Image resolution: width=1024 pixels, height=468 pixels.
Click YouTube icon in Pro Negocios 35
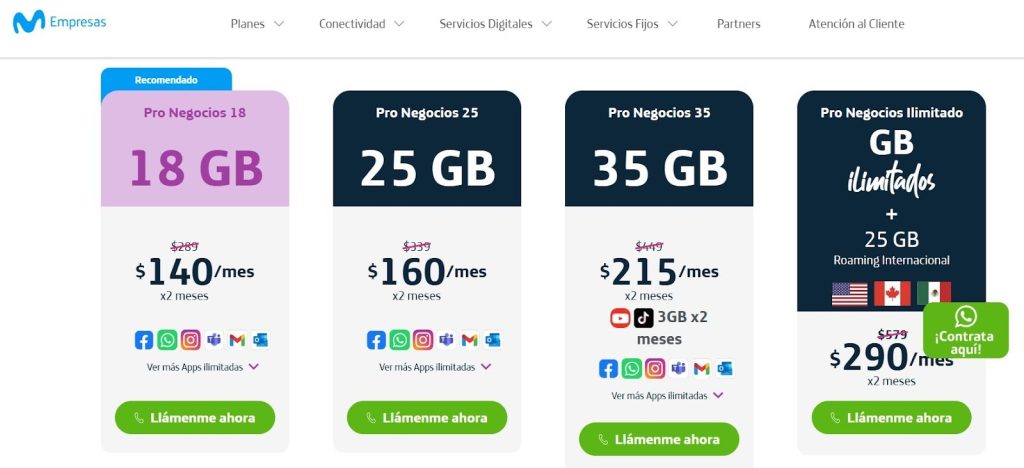pos(620,318)
